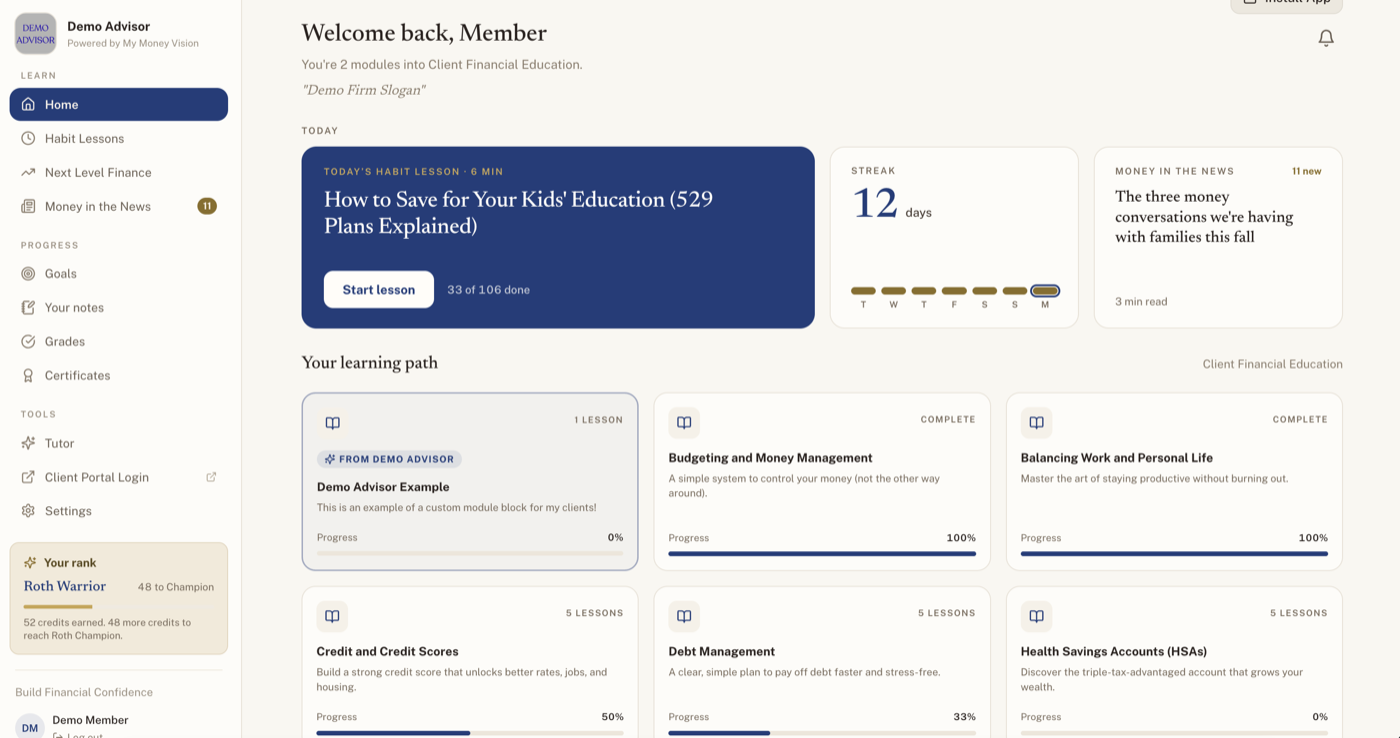Click the book icon on Credit and Credit Scores

[x=332, y=616]
